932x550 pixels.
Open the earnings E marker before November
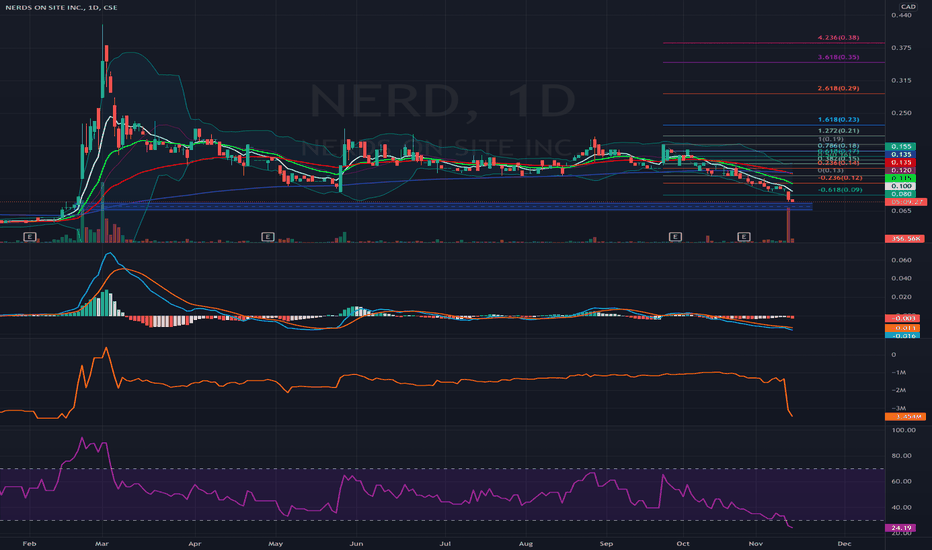(x=744, y=237)
